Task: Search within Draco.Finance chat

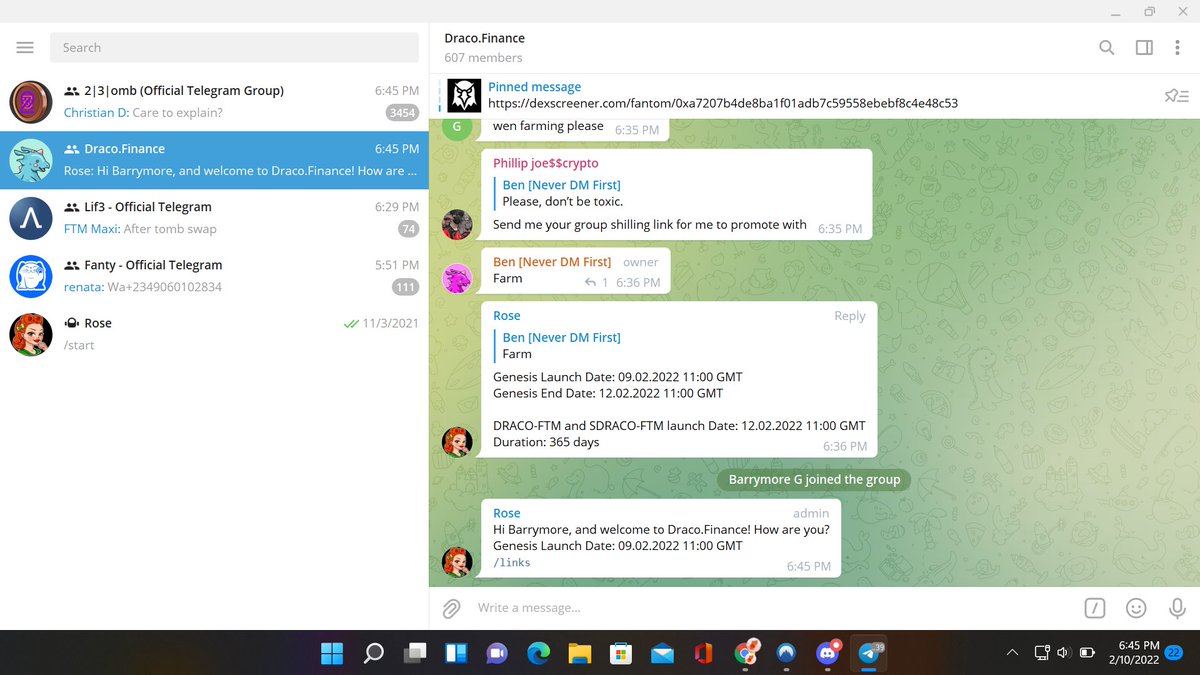Action: (1107, 47)
